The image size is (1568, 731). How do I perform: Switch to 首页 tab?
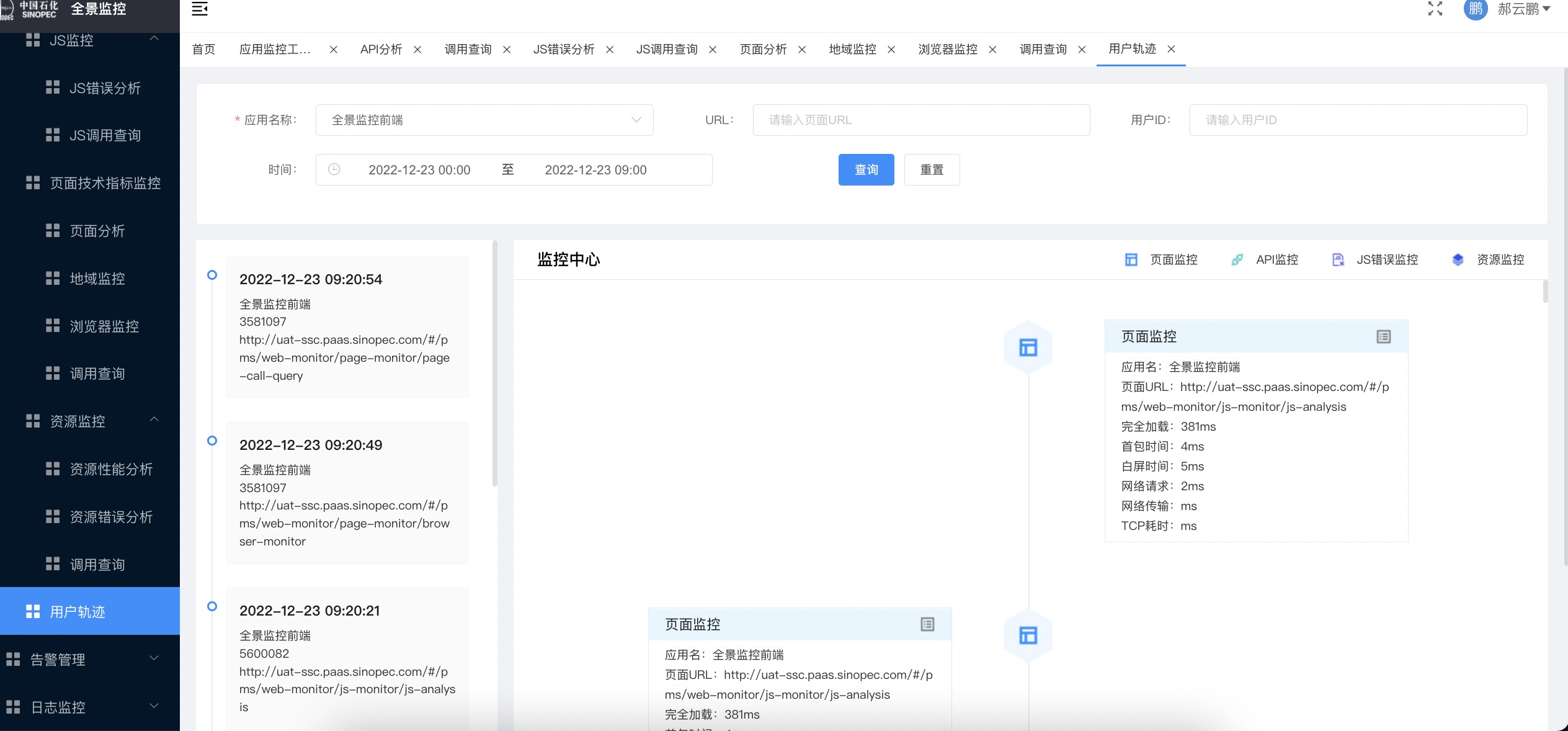pyautogui.click(x=204, y=49)
